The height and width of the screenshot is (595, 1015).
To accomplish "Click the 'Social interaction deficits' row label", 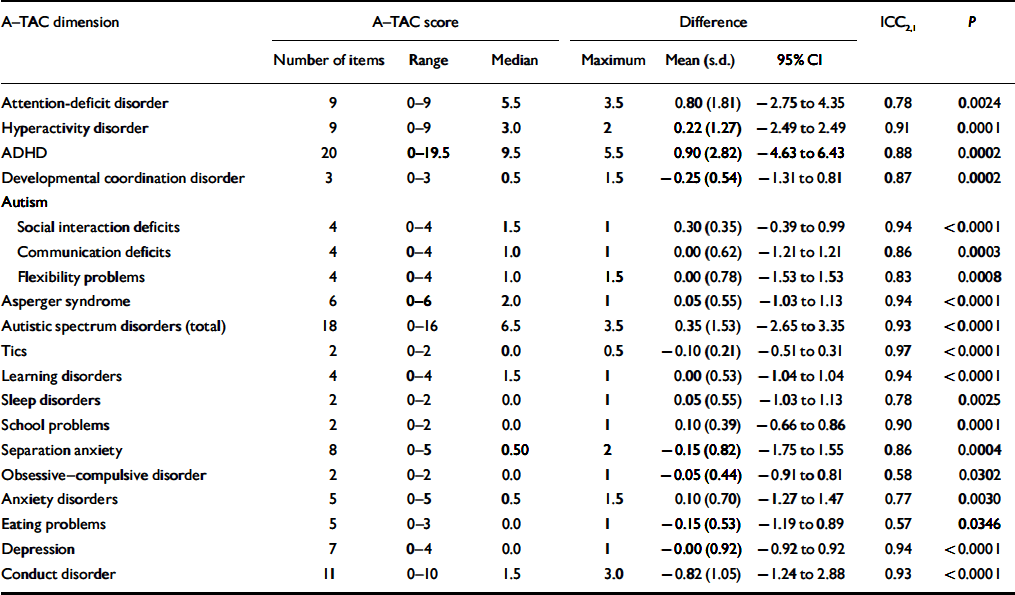I will pos(98,227).
